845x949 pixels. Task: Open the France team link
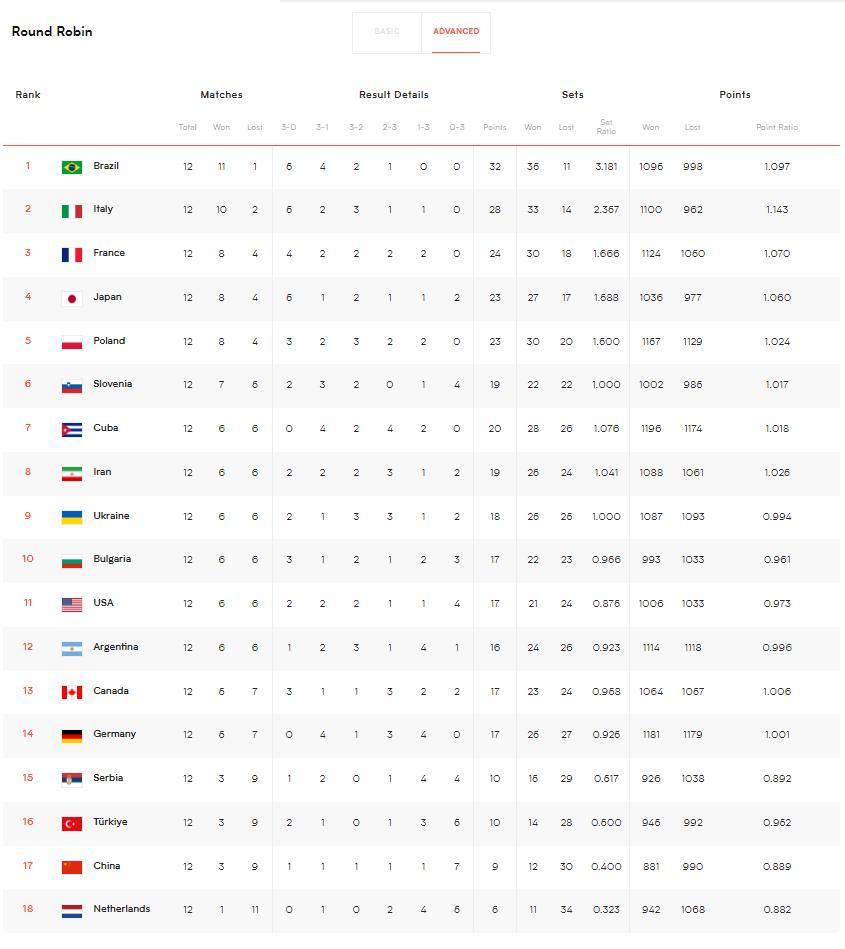109,253
